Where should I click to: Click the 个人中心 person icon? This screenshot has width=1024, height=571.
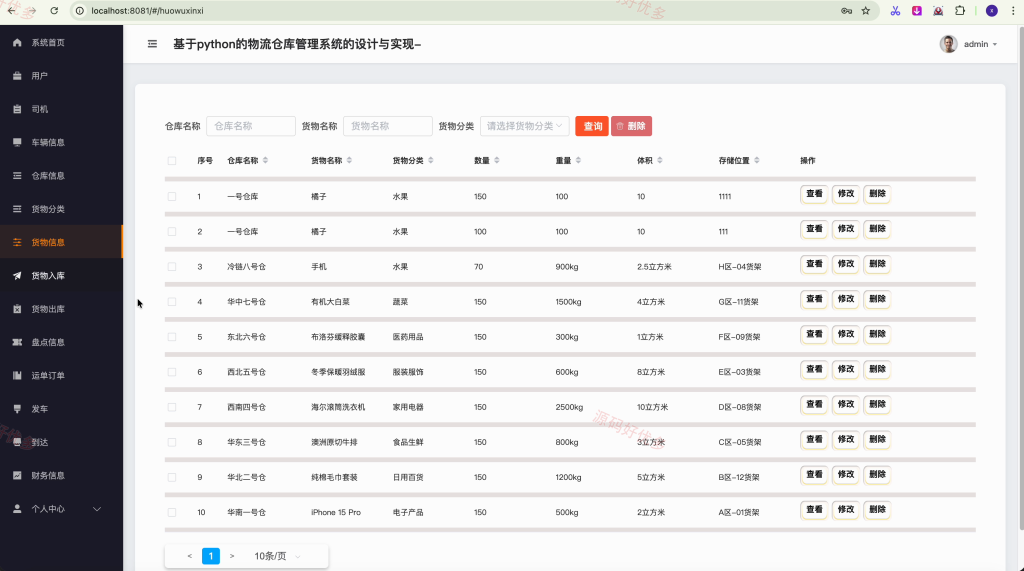17,509
